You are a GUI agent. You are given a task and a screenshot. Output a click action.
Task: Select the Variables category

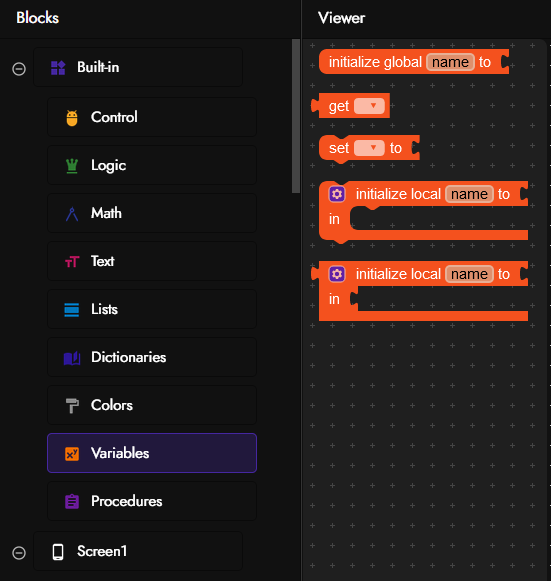152,453
